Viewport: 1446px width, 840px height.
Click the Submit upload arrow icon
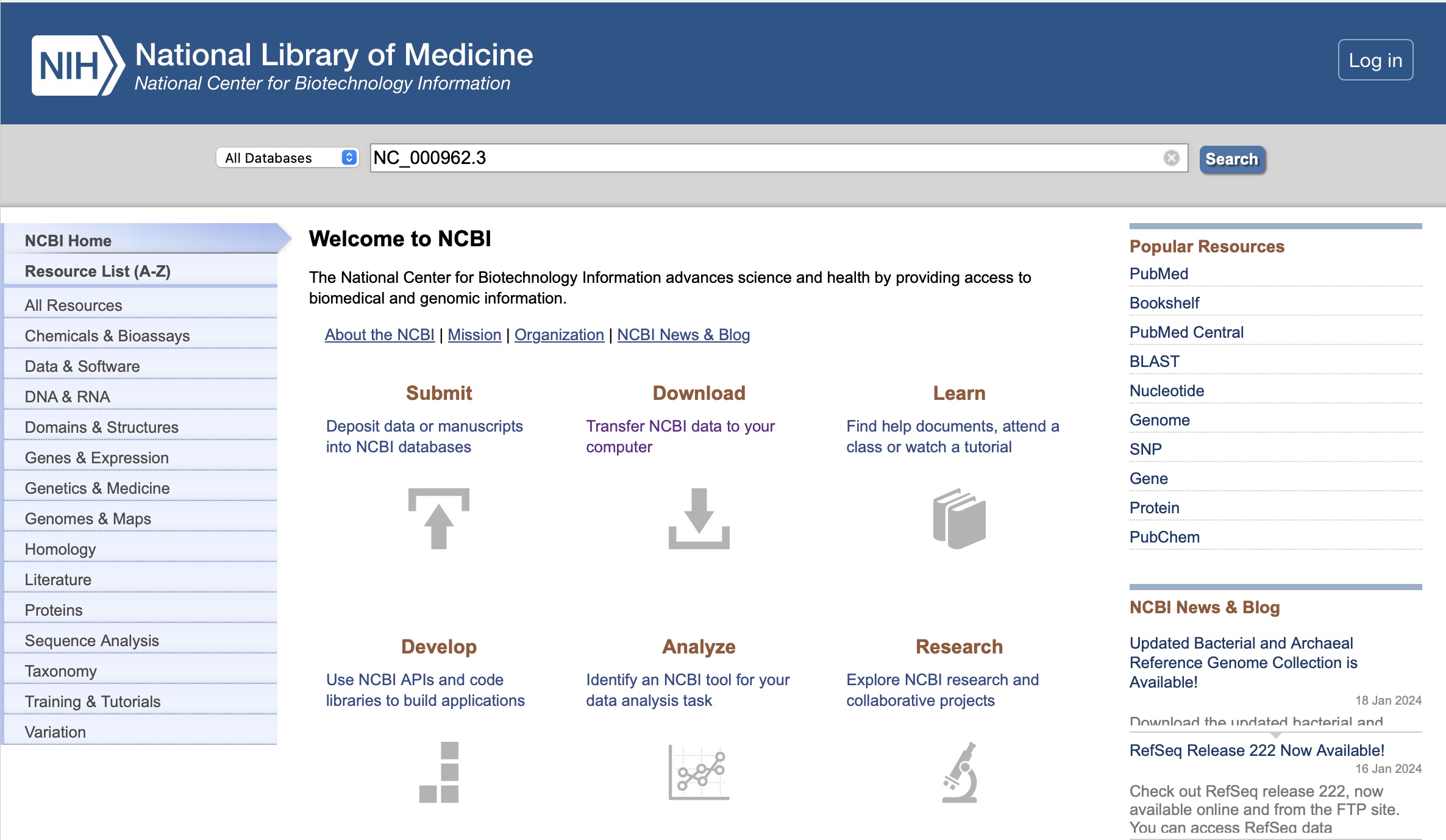[x=438, y=518]
